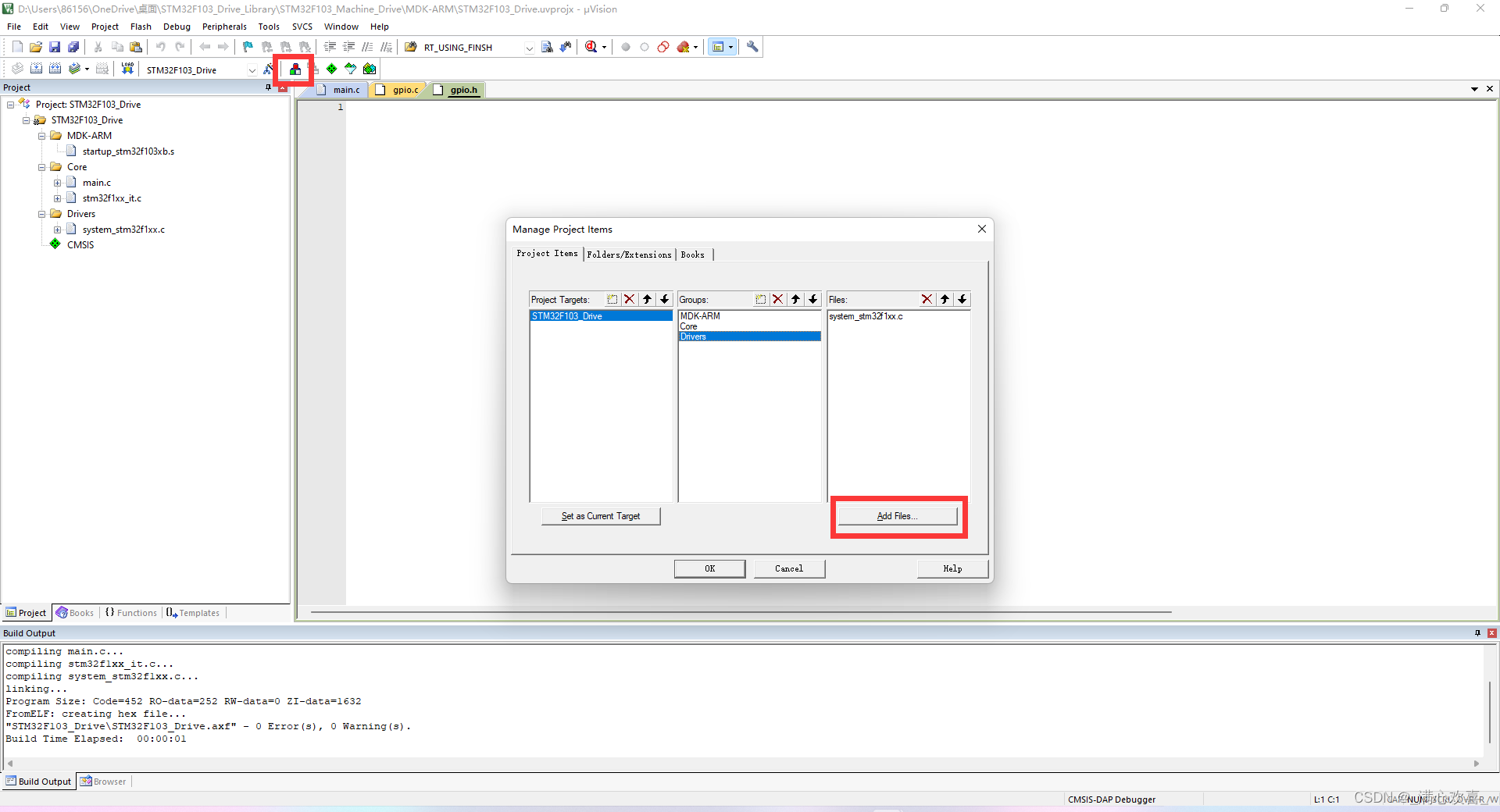Save the current file with the disk icon
This screenshot has height=812, width=1500.
[55, 47]
